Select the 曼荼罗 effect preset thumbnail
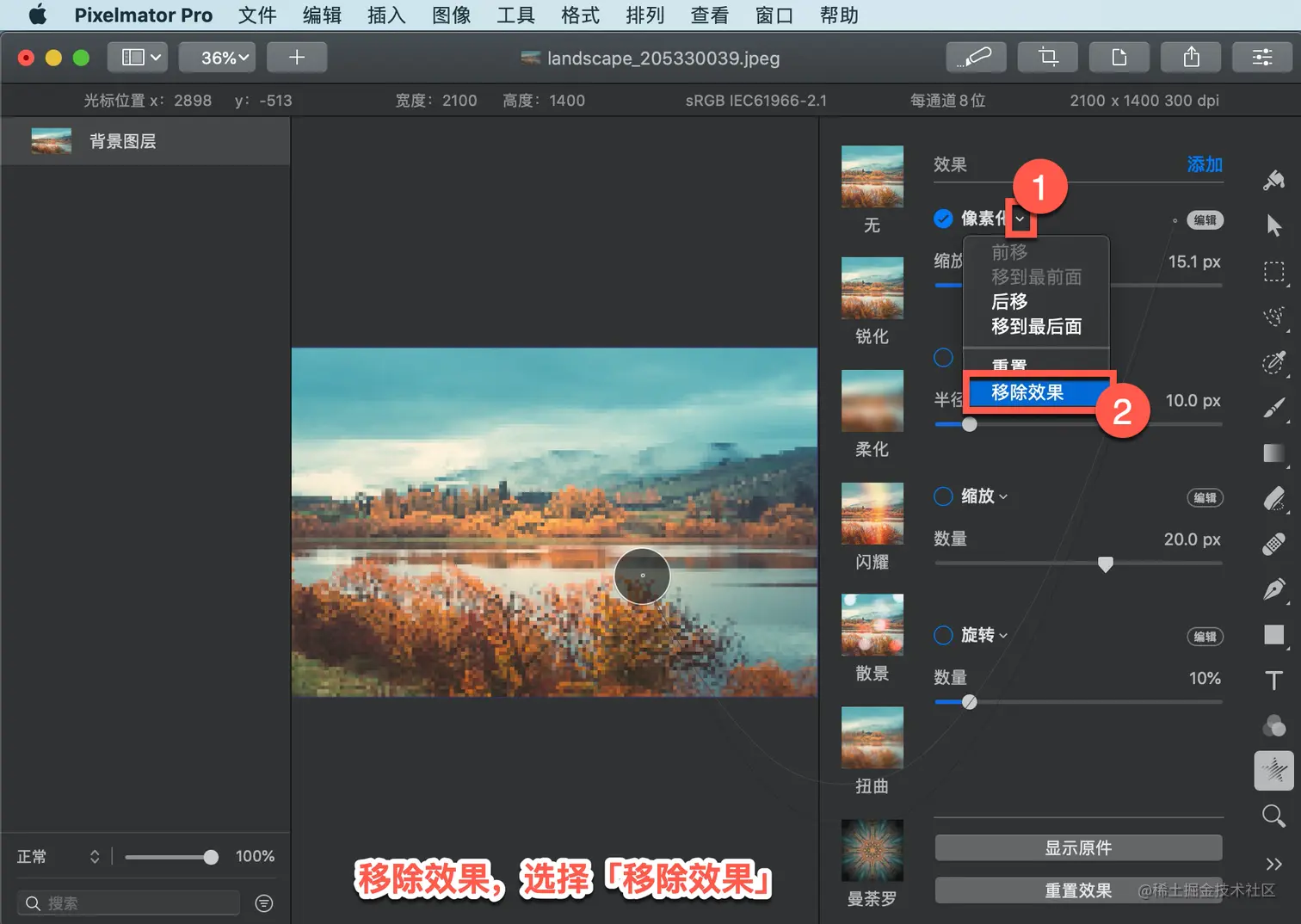The height and width of the screenshot is (924, 1301). pos(872,851)
